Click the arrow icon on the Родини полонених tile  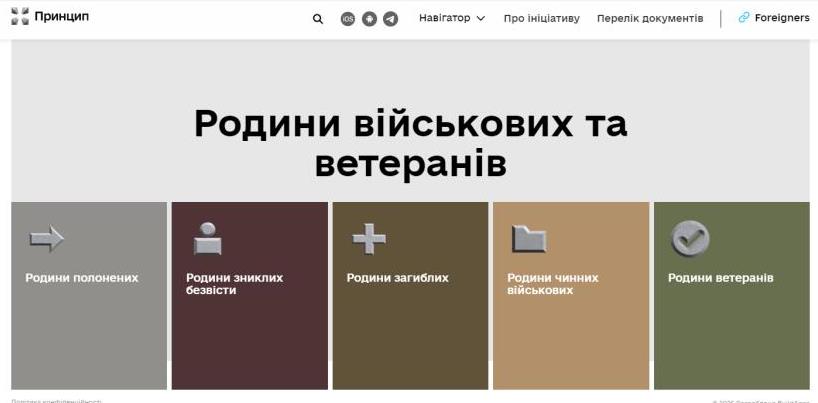click(46, 239)
